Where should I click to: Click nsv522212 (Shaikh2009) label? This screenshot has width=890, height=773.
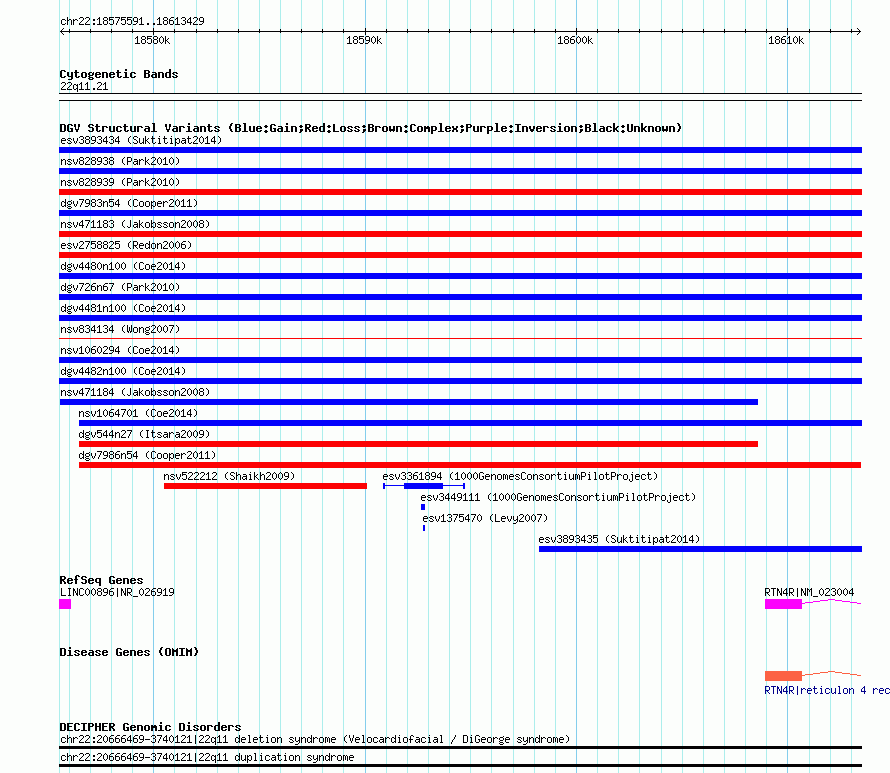(x=229, y=476)
